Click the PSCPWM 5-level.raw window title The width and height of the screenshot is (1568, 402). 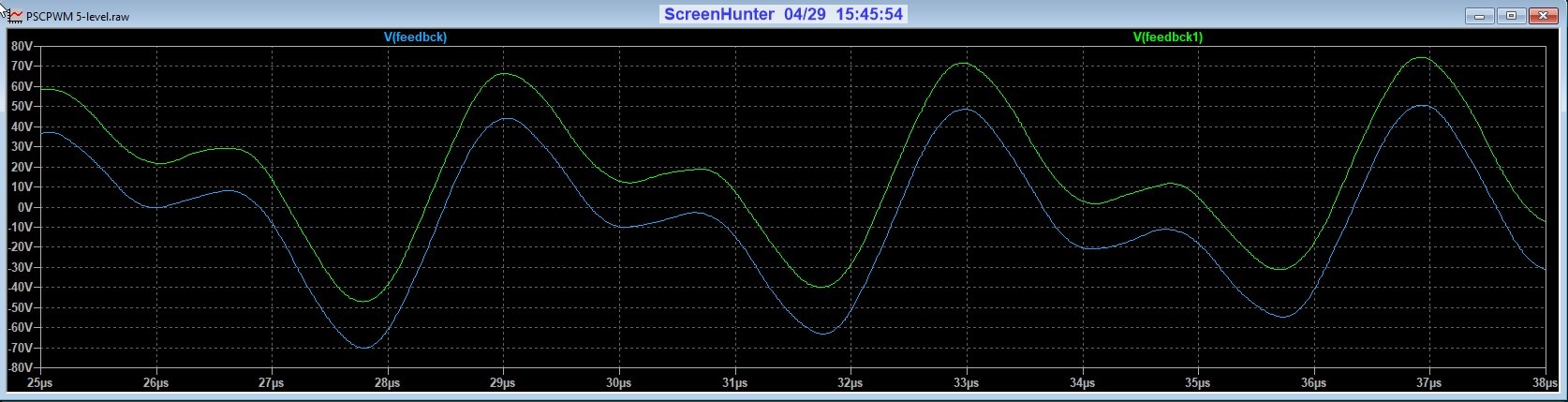click(78, 17)
